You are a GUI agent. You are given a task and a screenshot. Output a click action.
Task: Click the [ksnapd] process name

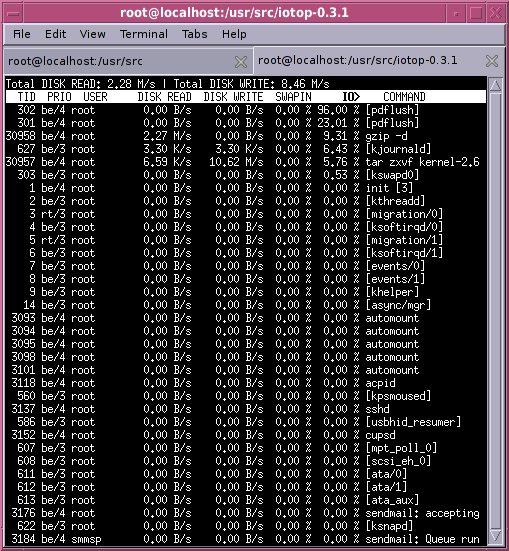(x=389, y=526)
